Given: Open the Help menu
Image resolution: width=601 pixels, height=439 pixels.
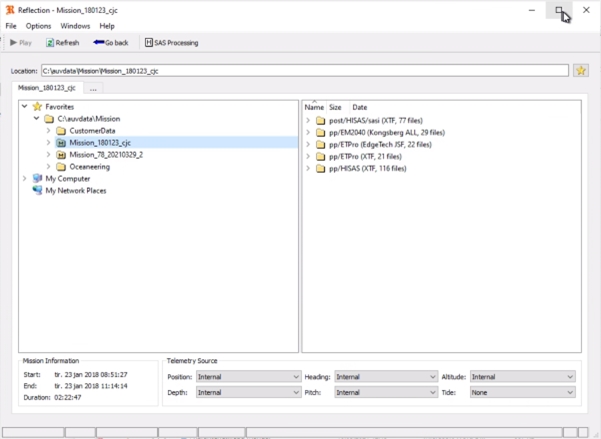Looking at the screenshot, I should pyautogui.click(x=107, y=26).
